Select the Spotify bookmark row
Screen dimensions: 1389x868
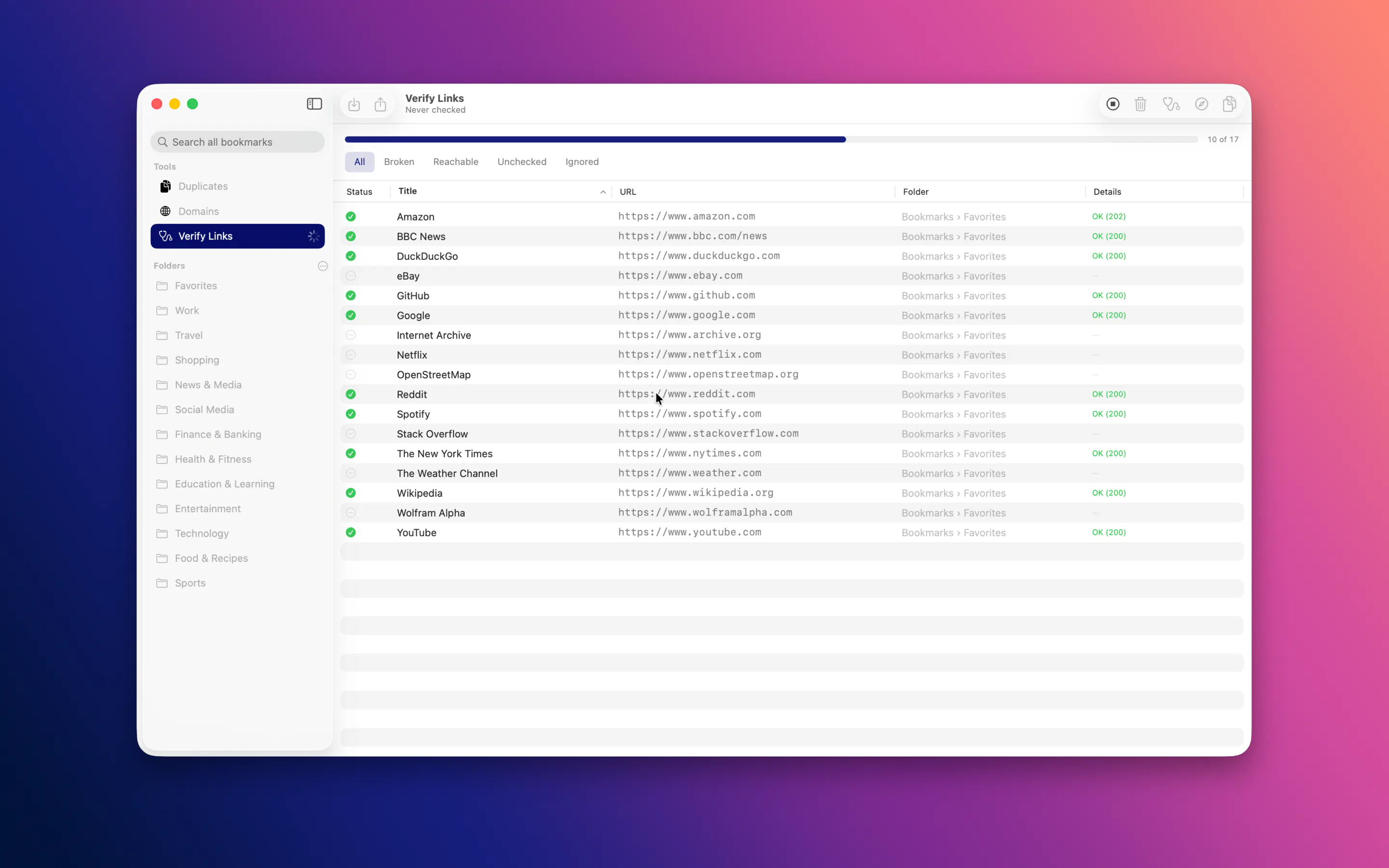pyautogui.click(x=792, y=414)
